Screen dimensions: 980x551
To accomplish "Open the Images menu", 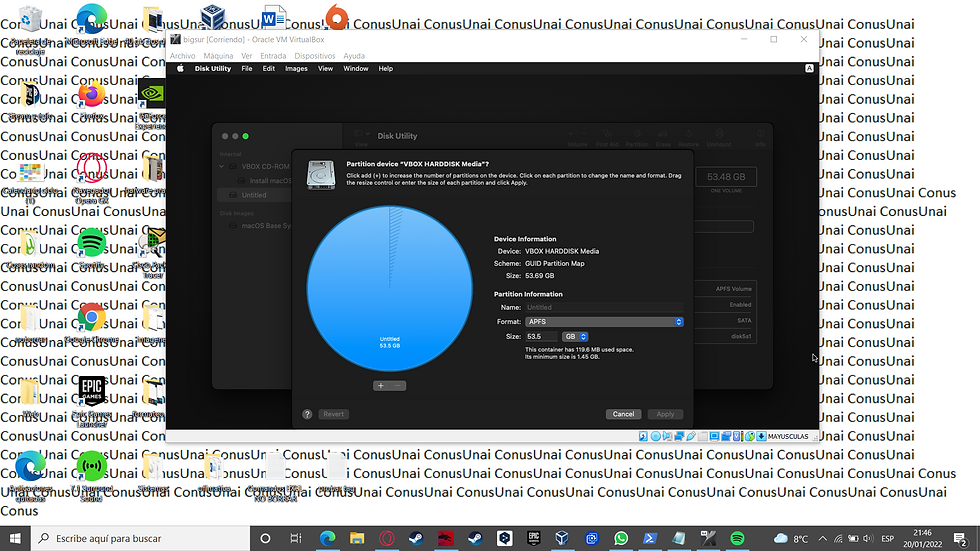I will (x=296, y=69).
